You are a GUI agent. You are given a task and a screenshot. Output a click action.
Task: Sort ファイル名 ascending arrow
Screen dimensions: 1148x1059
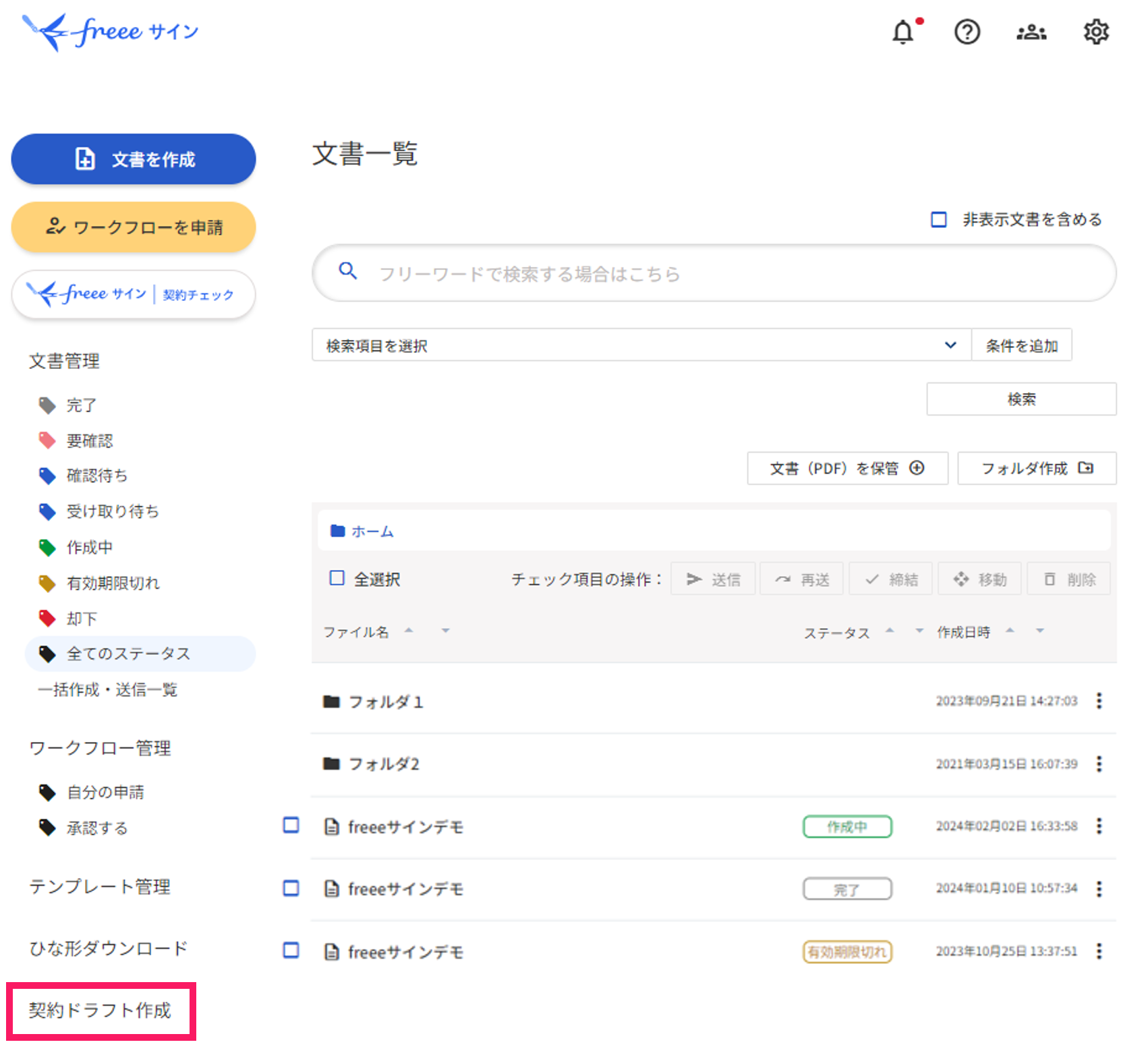click(x=408, y=630)
